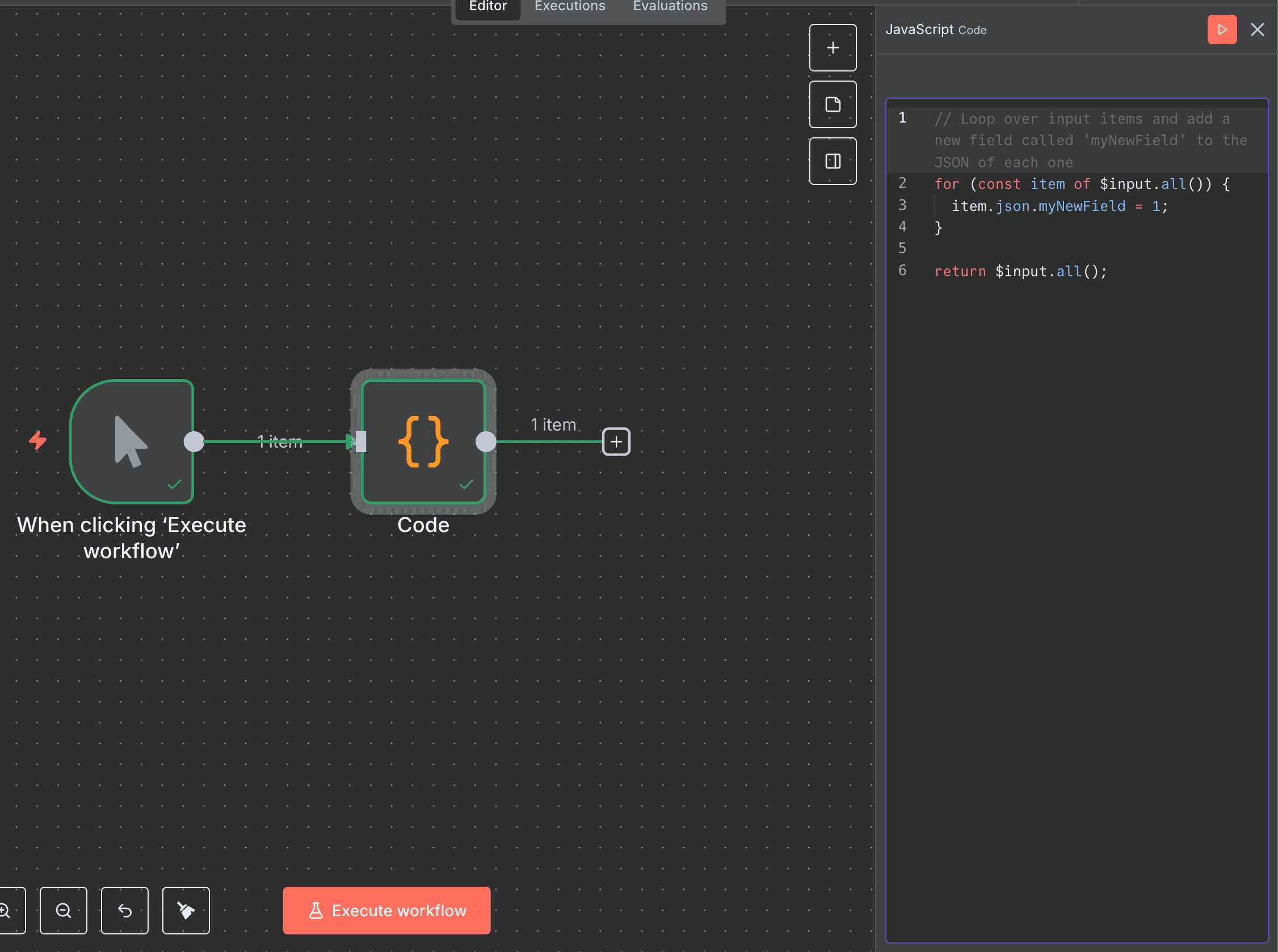
Task: Switch to the Executions tab
Action: (x=570, y=7)
